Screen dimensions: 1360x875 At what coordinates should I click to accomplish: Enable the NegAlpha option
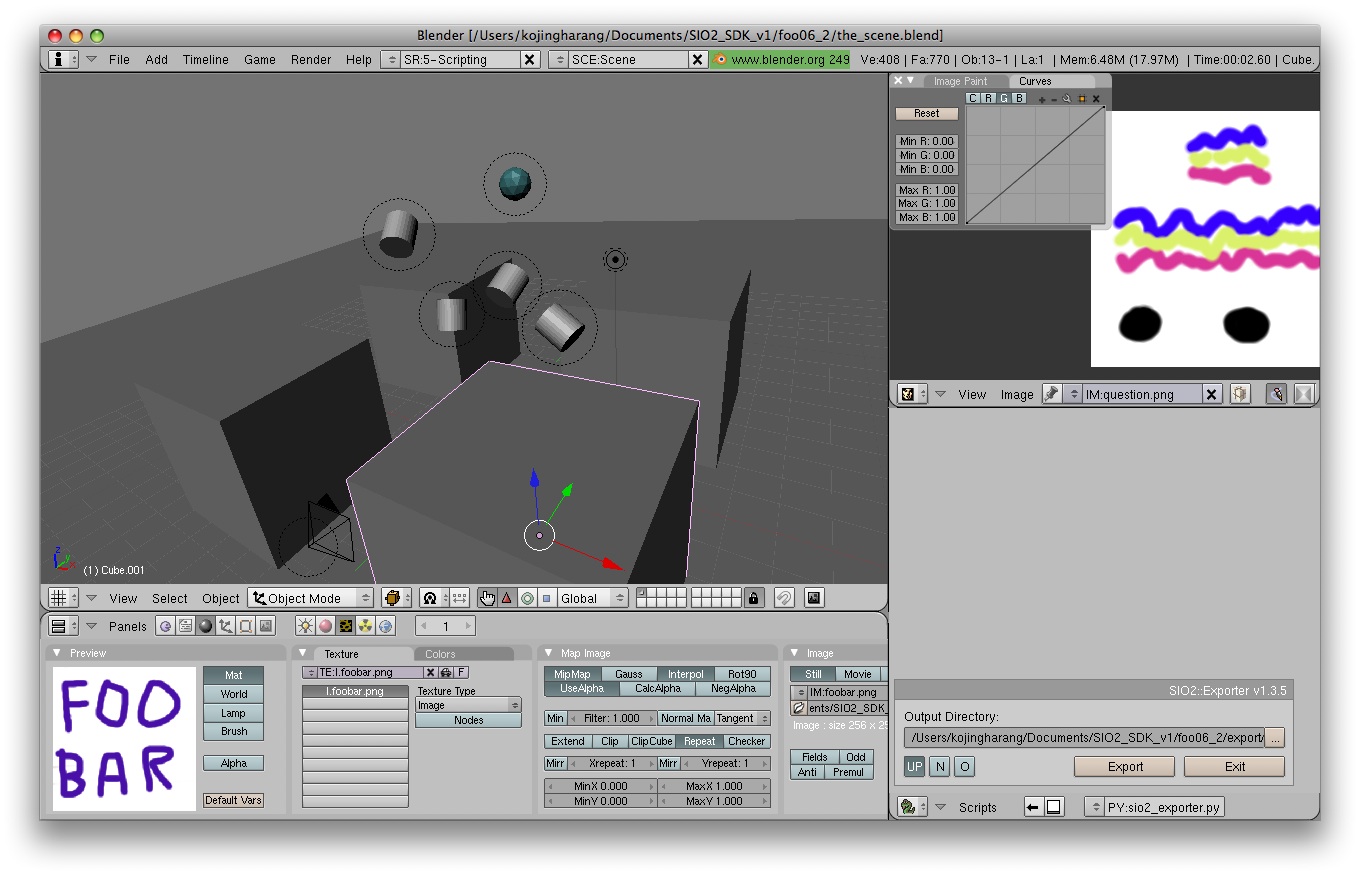coord(733,688)
